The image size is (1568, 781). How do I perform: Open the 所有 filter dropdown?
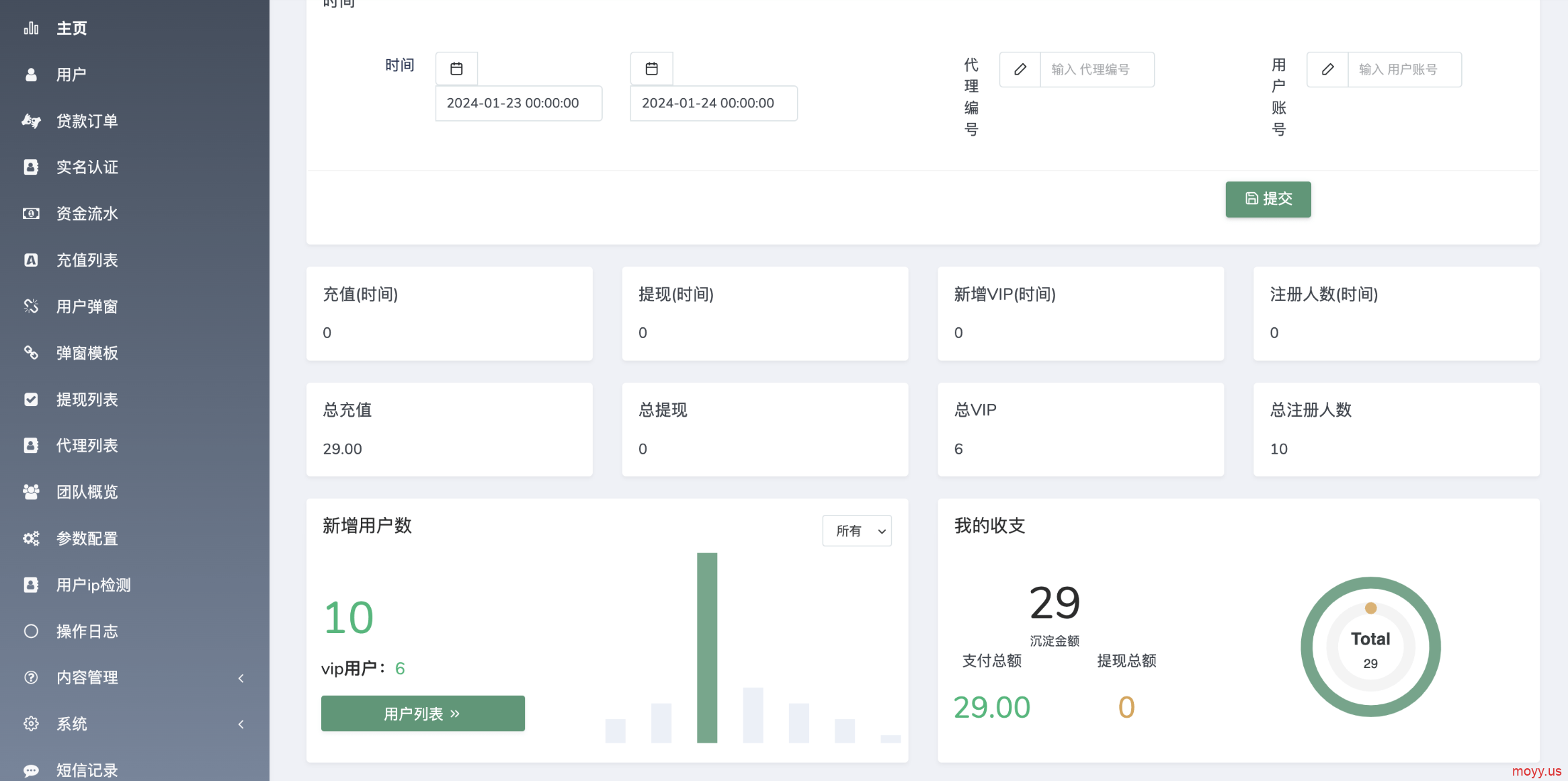(x=857, y=531)
